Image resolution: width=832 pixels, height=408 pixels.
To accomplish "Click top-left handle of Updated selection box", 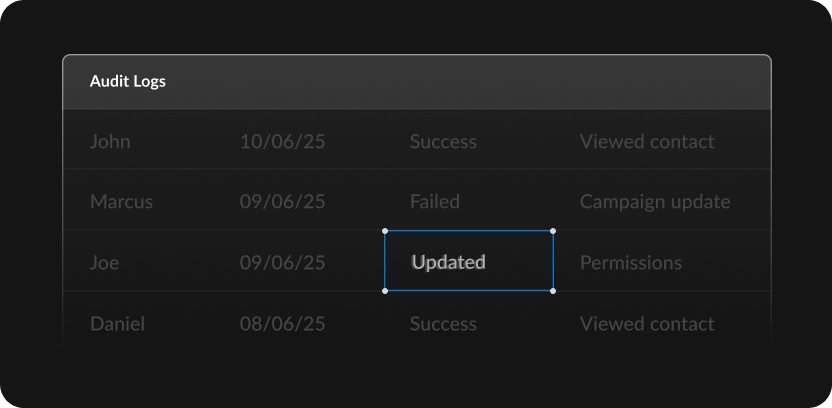I will [385, 231].
